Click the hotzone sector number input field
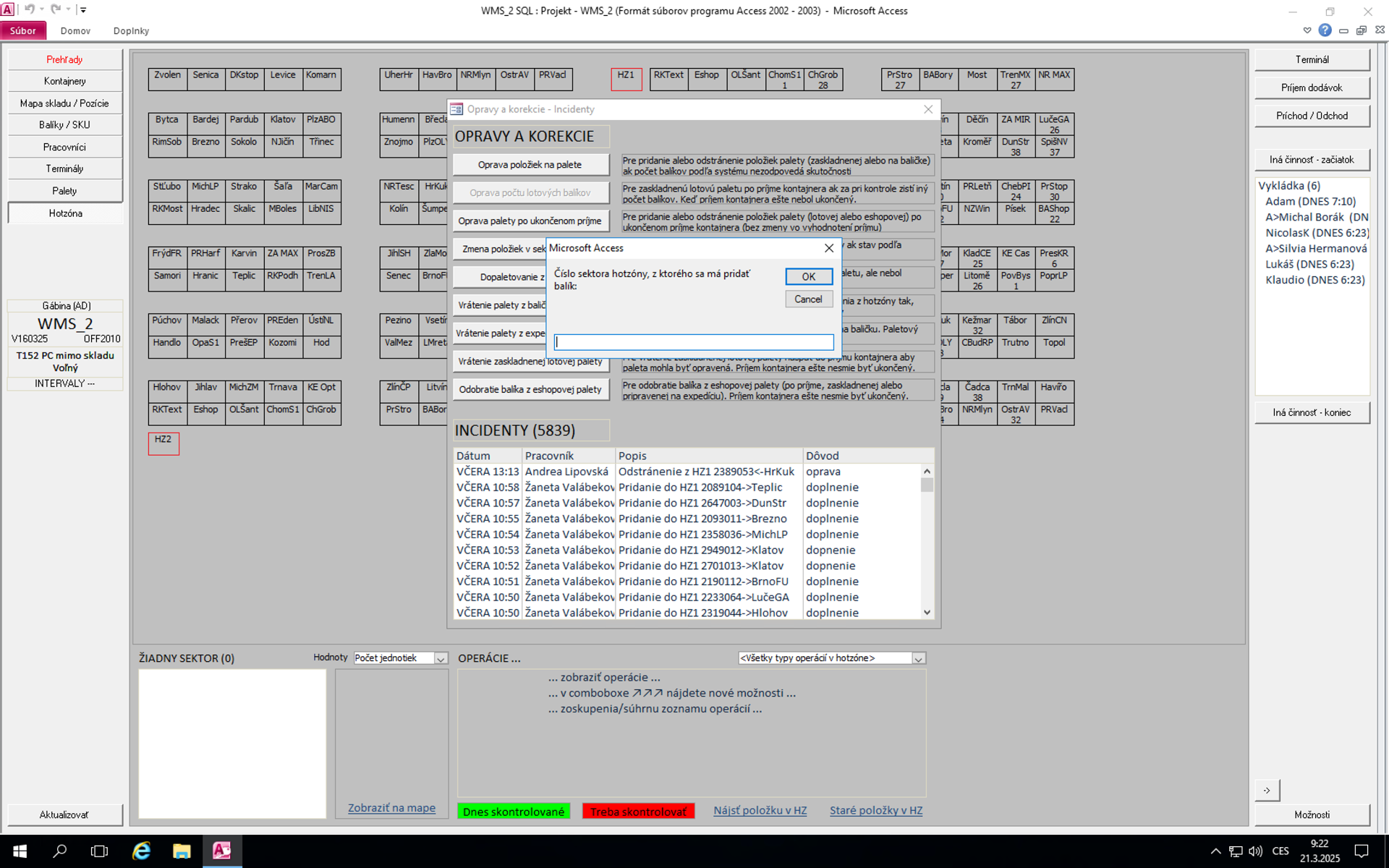The height and width of the screenshot is (868, 1389). click(x=693, y=342)
